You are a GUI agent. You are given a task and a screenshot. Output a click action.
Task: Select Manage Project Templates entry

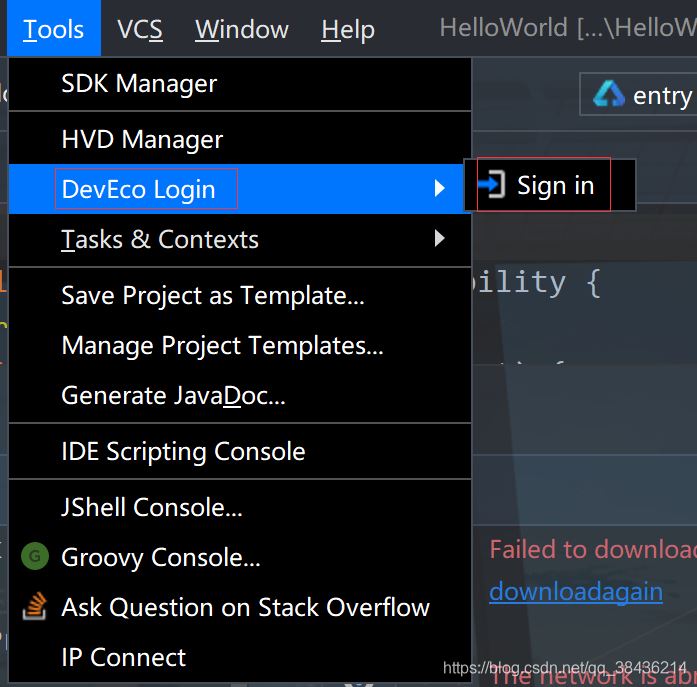tap(222, 345)
